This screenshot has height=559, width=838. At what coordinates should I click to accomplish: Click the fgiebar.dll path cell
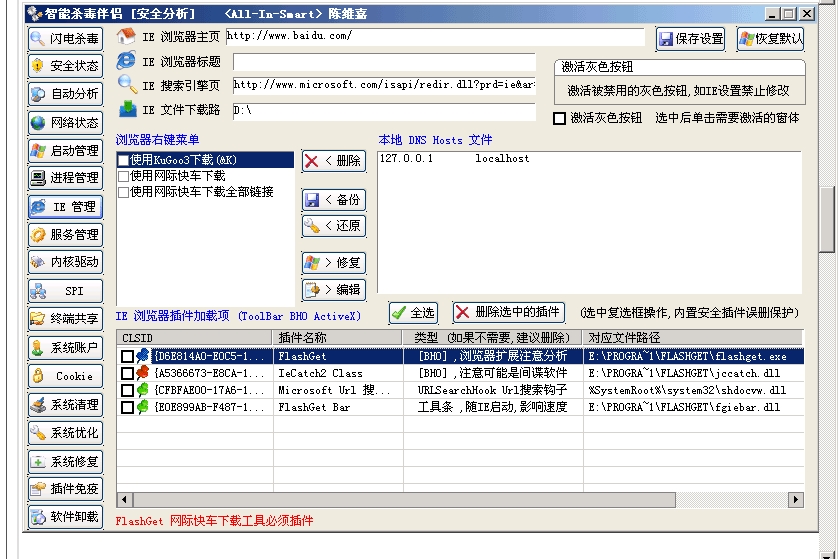[693, 407]
